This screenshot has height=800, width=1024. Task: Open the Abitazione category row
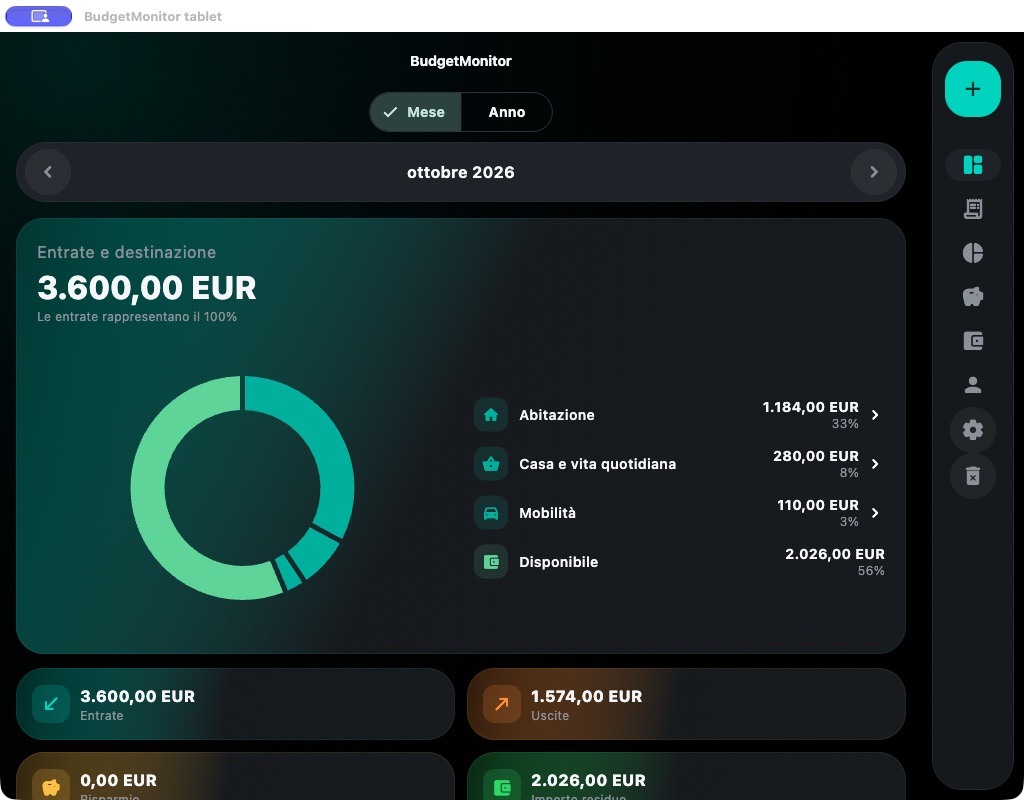pos(679,415)
